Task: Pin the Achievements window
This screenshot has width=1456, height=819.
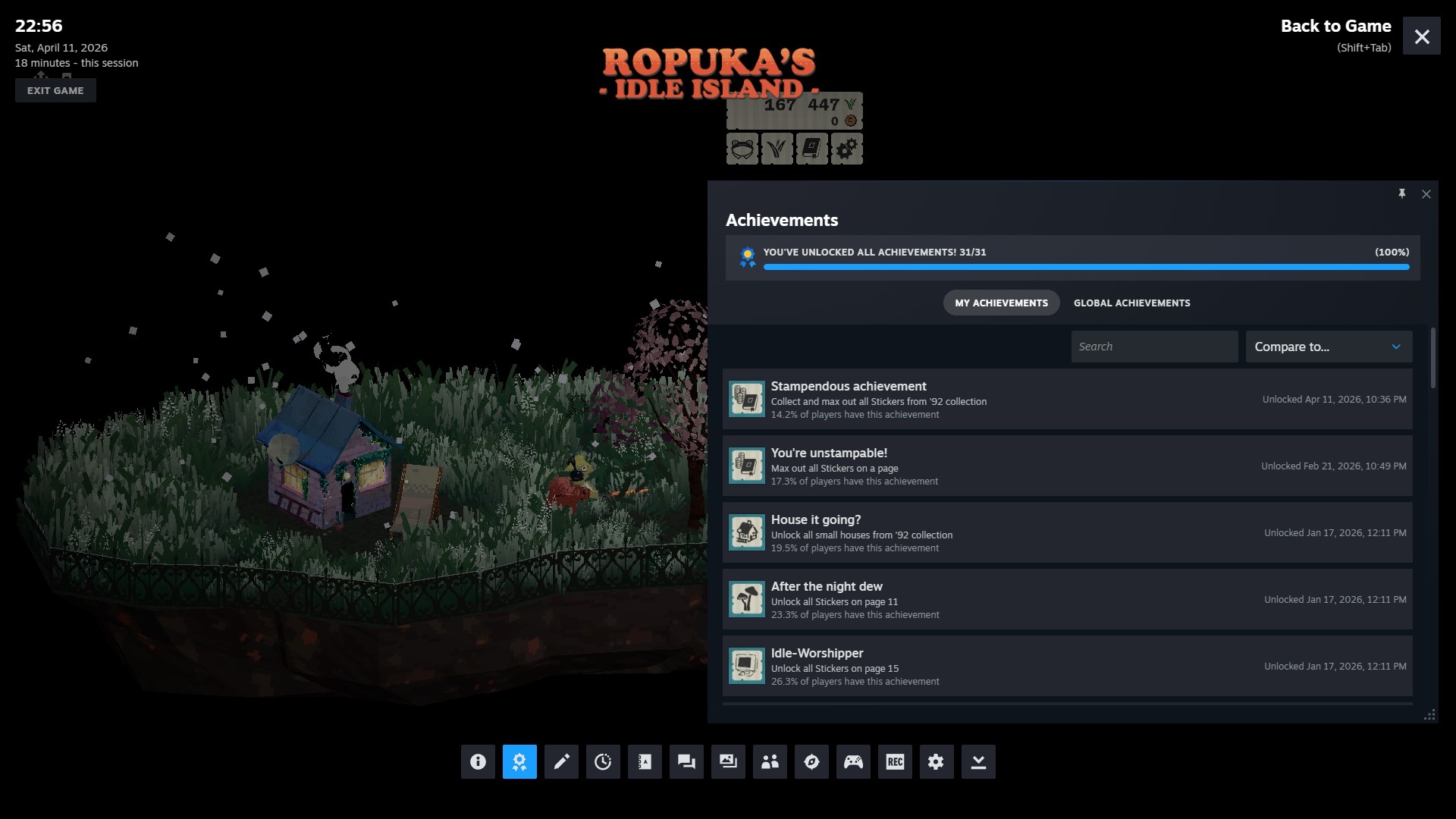Action: tap(1401, 194)
